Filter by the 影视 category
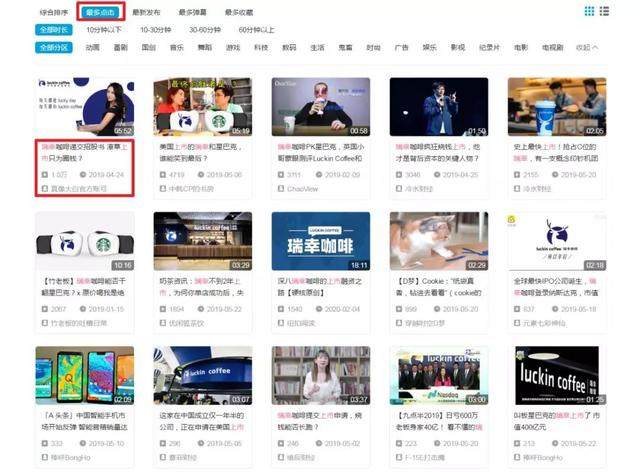The width and height of the screenshot is (640, 472). pos(458,47)
